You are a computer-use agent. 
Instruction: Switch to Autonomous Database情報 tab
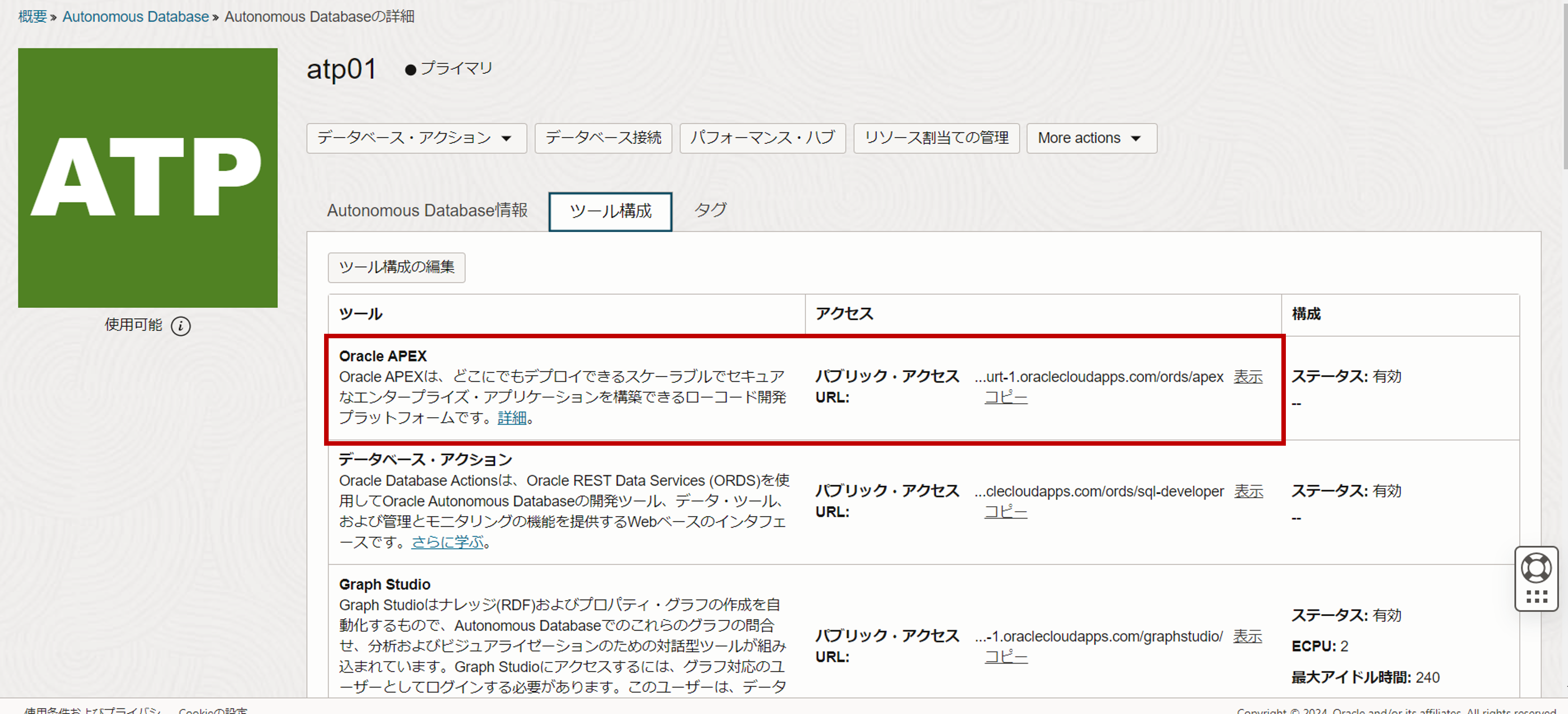427,211
